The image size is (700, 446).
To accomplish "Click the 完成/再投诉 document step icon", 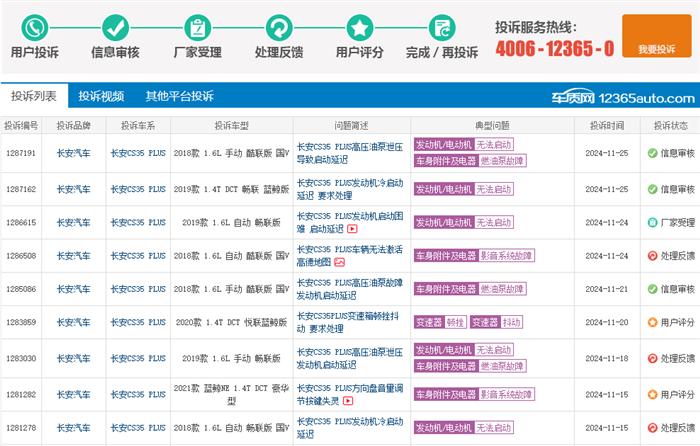I will 442,28.
